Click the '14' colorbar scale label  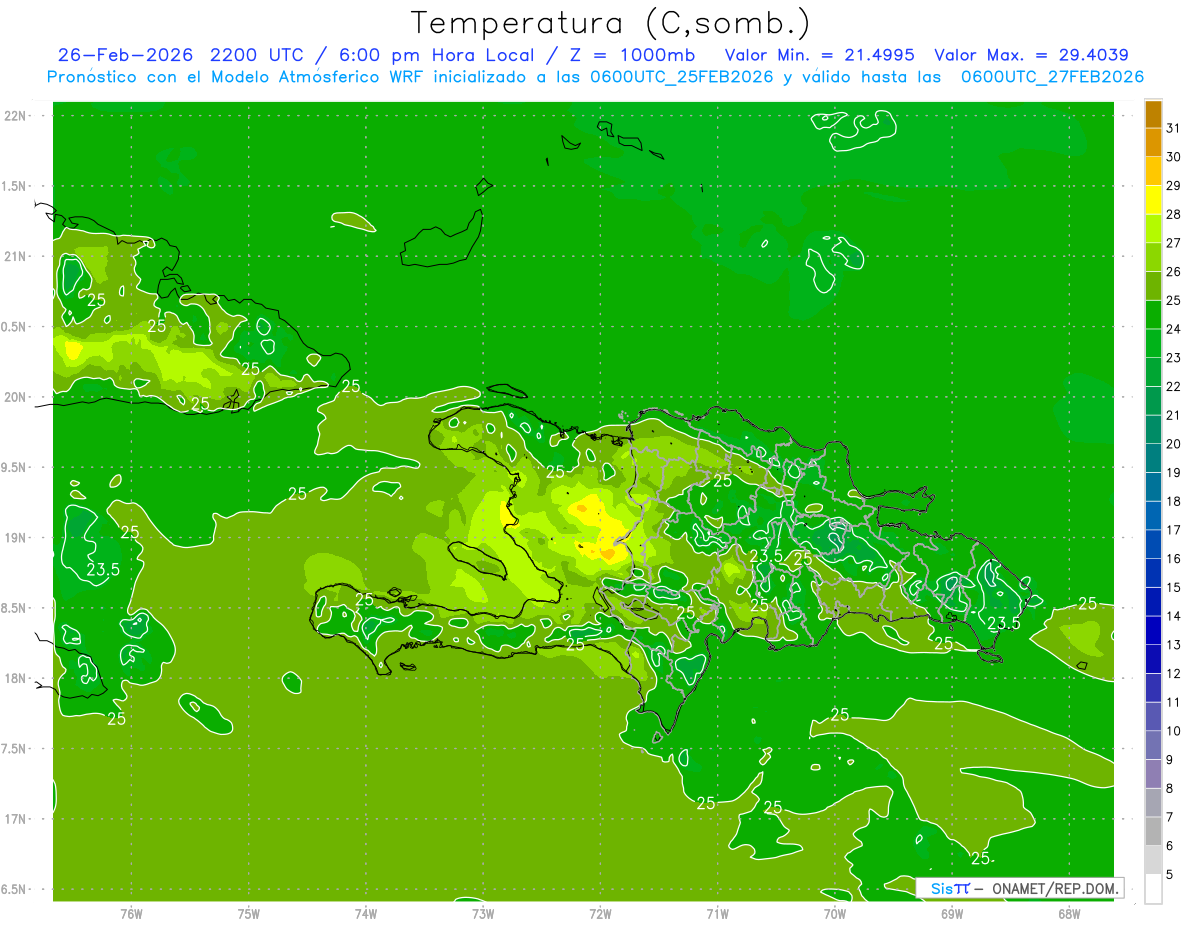point(1173,616)
